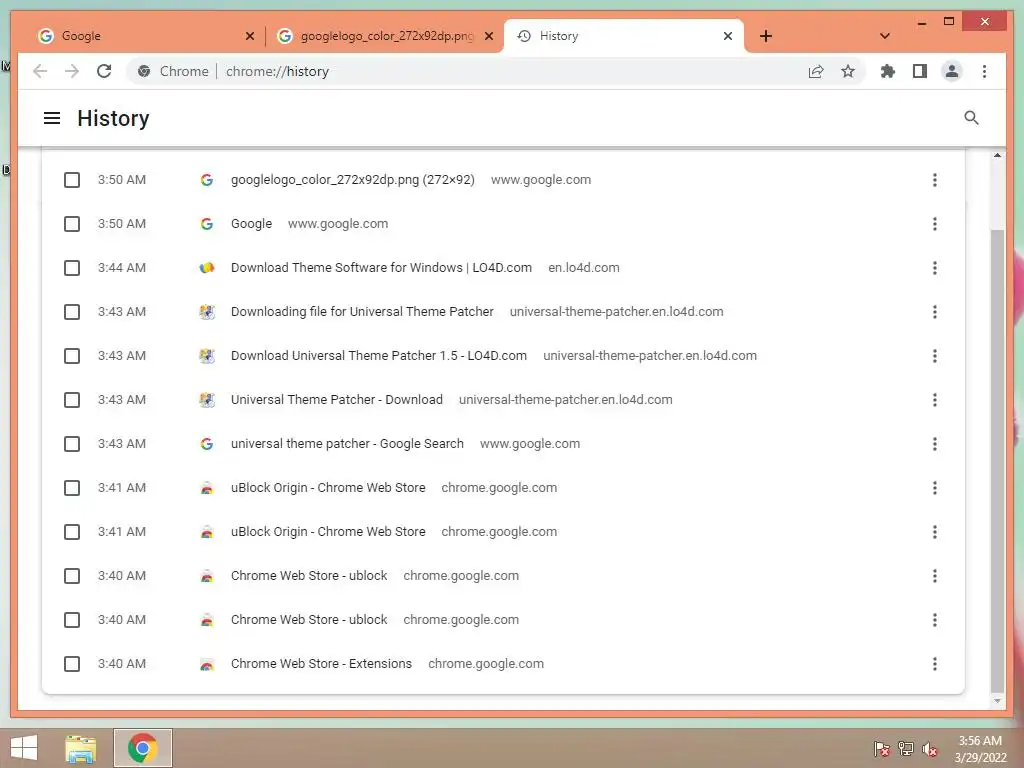This screenshot has height=768, width=1024.
Task: Open the Action Center flag tray icon
Action: pos(881,748)
